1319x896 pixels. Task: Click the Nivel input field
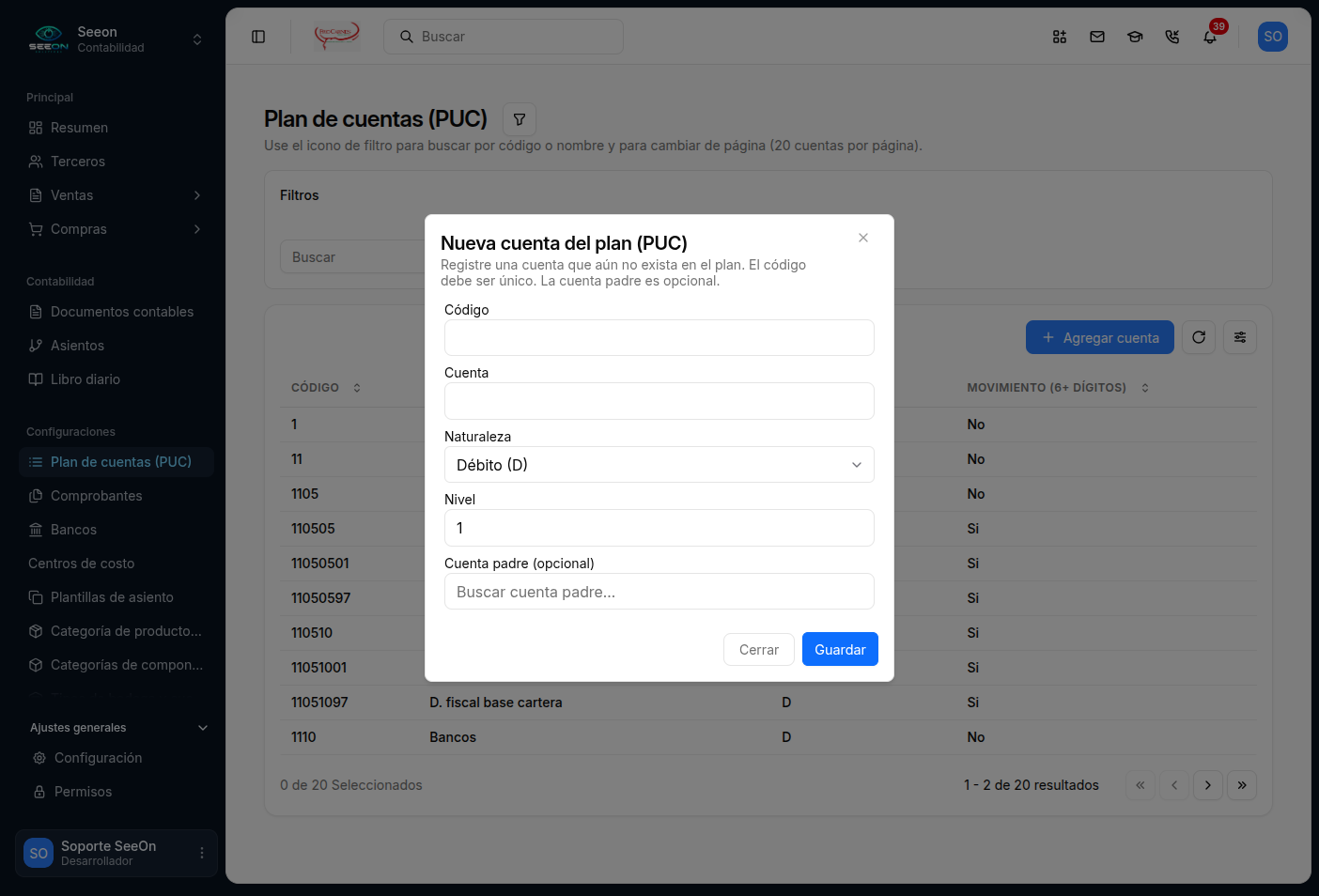coord(659,528)
